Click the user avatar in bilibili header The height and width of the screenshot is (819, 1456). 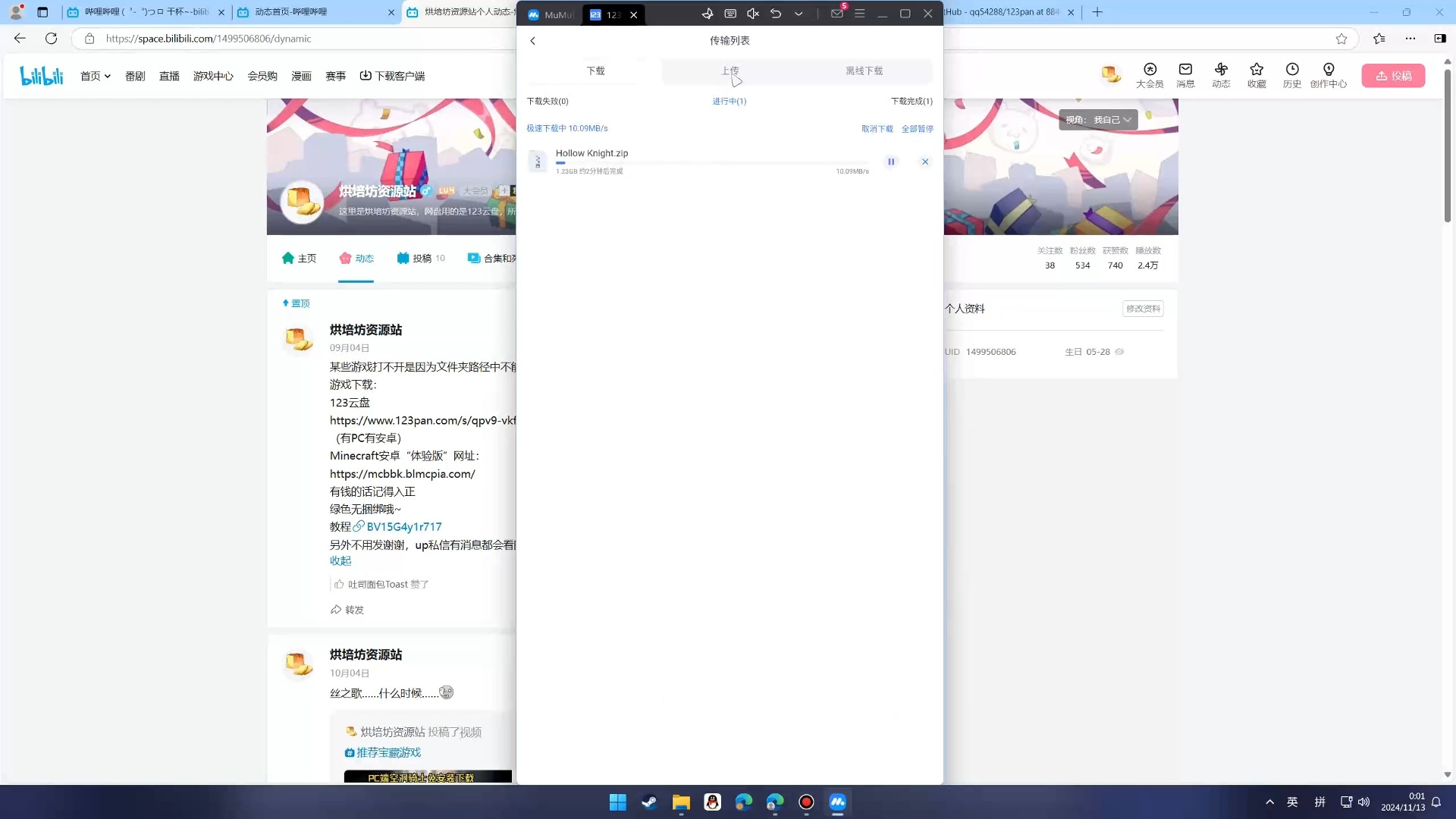pyautogui.click(x=1111, y=74)
